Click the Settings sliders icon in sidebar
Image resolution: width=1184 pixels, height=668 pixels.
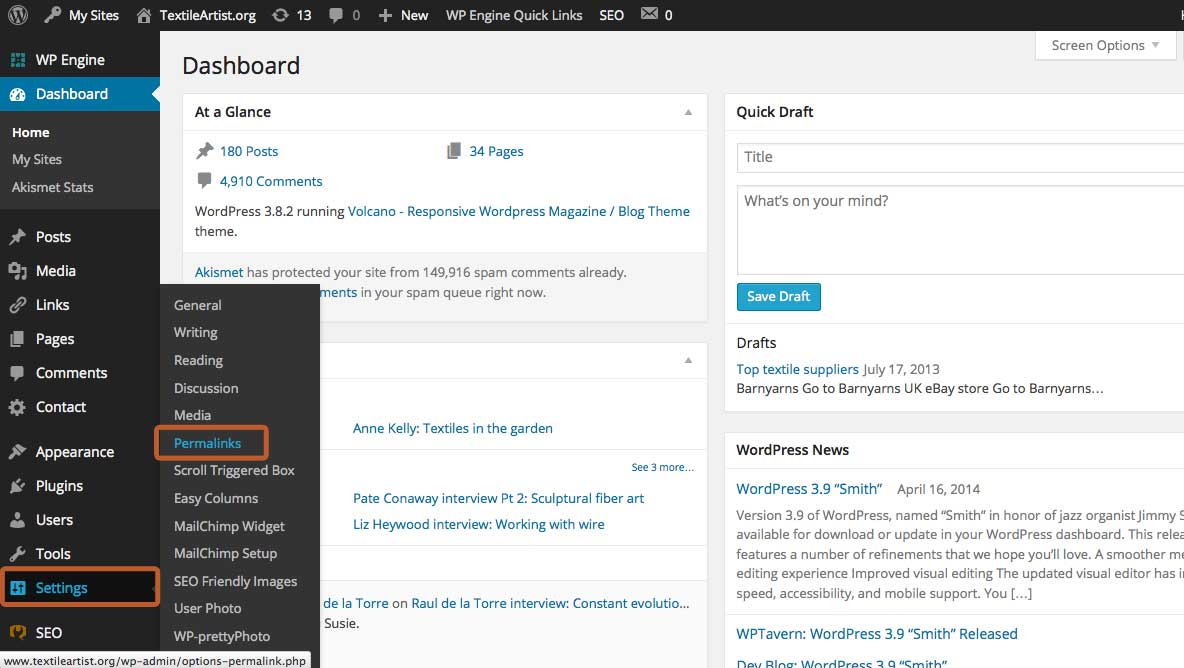click(x=18, y=588)
